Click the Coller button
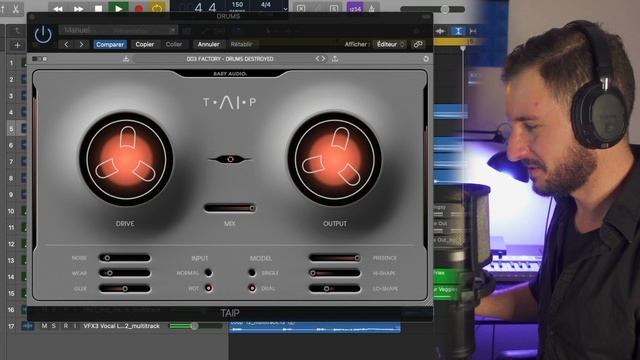640x360 pixels. tap(174, 44)
